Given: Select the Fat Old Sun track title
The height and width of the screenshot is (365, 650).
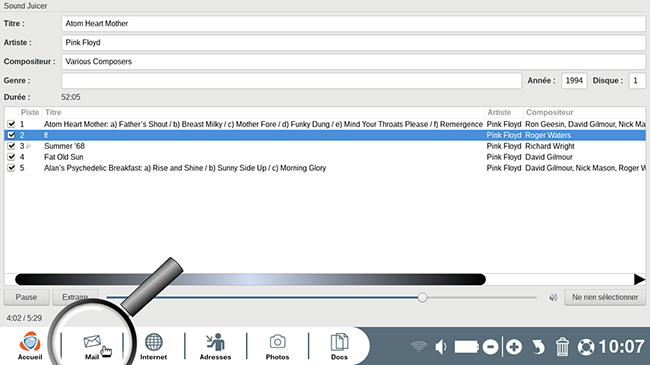Looking at the screenshot, I should (x=63, y=157).
